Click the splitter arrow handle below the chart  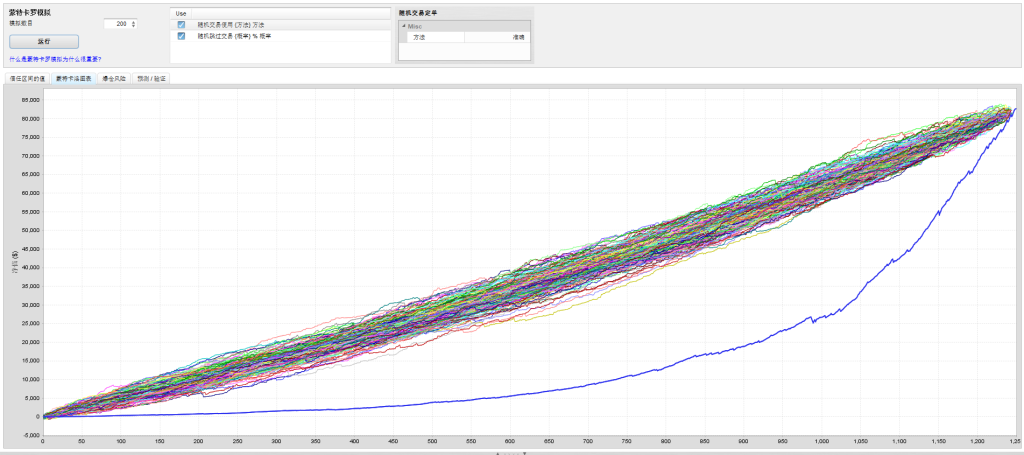512,452
